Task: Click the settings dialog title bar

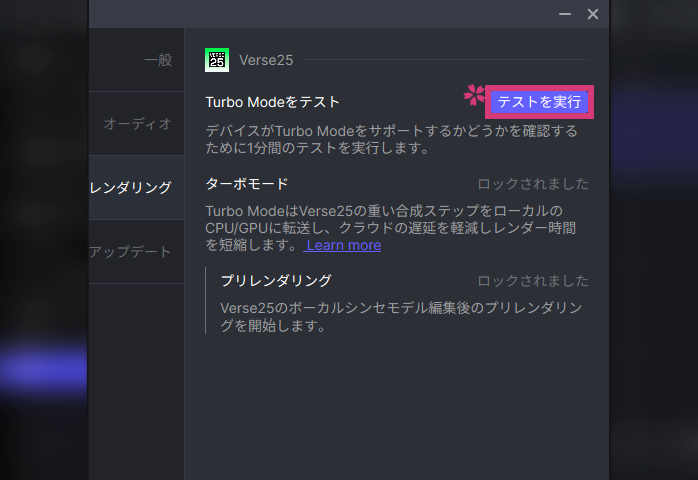Action: [x=320, y=14]
